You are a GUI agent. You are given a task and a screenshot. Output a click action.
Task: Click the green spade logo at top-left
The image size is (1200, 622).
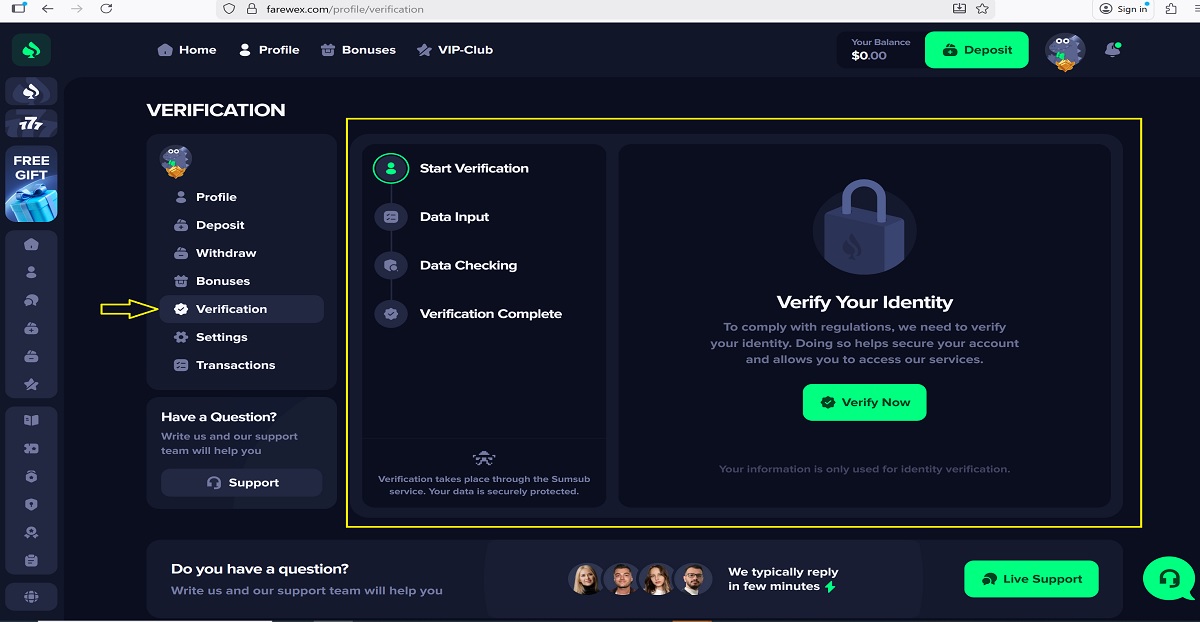coord(31,50)
